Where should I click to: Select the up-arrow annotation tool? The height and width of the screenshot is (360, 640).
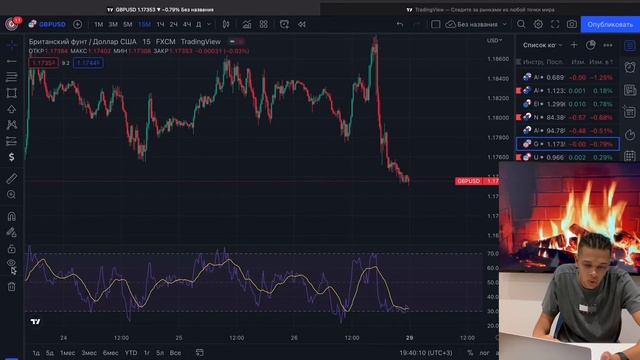click(11, 109)
